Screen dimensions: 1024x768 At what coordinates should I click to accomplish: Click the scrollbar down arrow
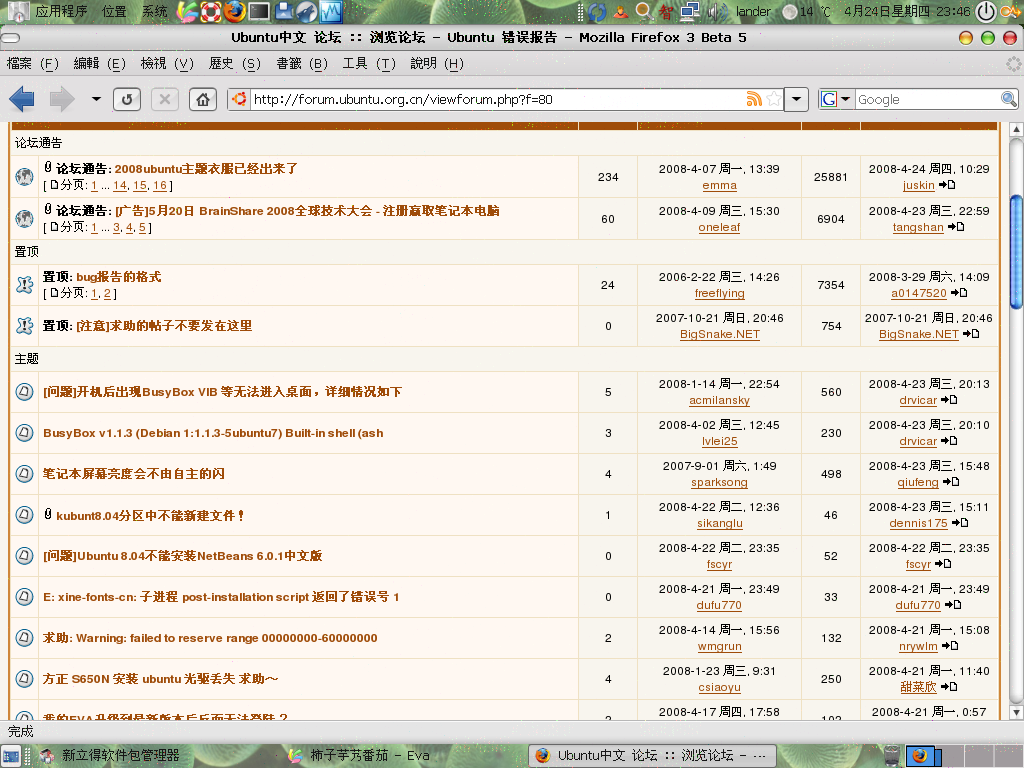pyautogui.click(x=1016, y=712)
